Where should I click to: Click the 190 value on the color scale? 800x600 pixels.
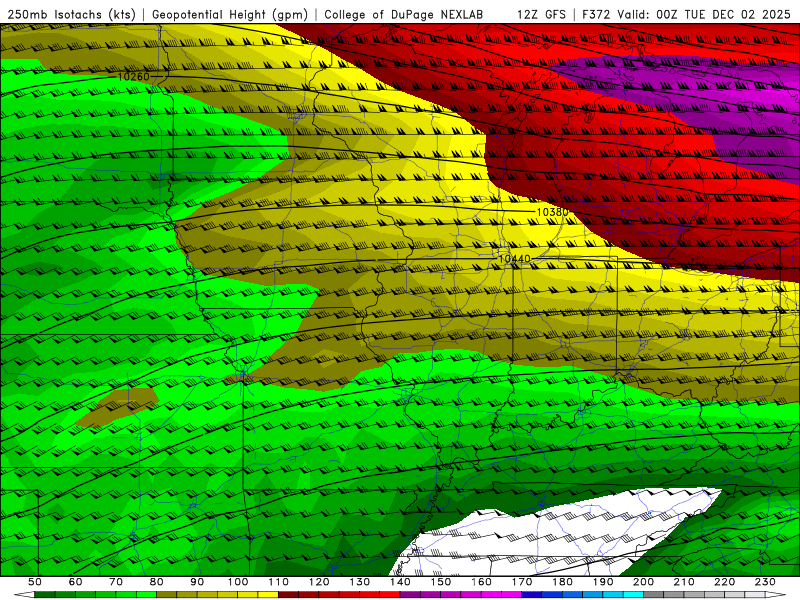(x=603, y=582)
